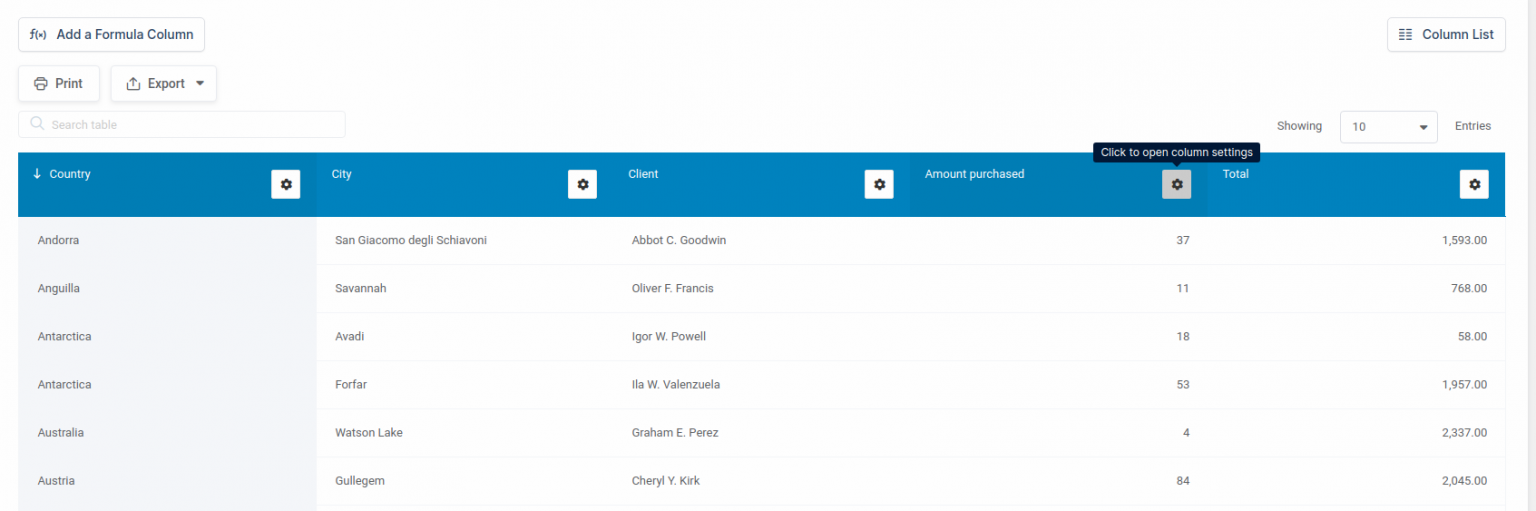1536x511 pixels.
Task: Expand the Export dropdown menu
Action: coord(164,84)
